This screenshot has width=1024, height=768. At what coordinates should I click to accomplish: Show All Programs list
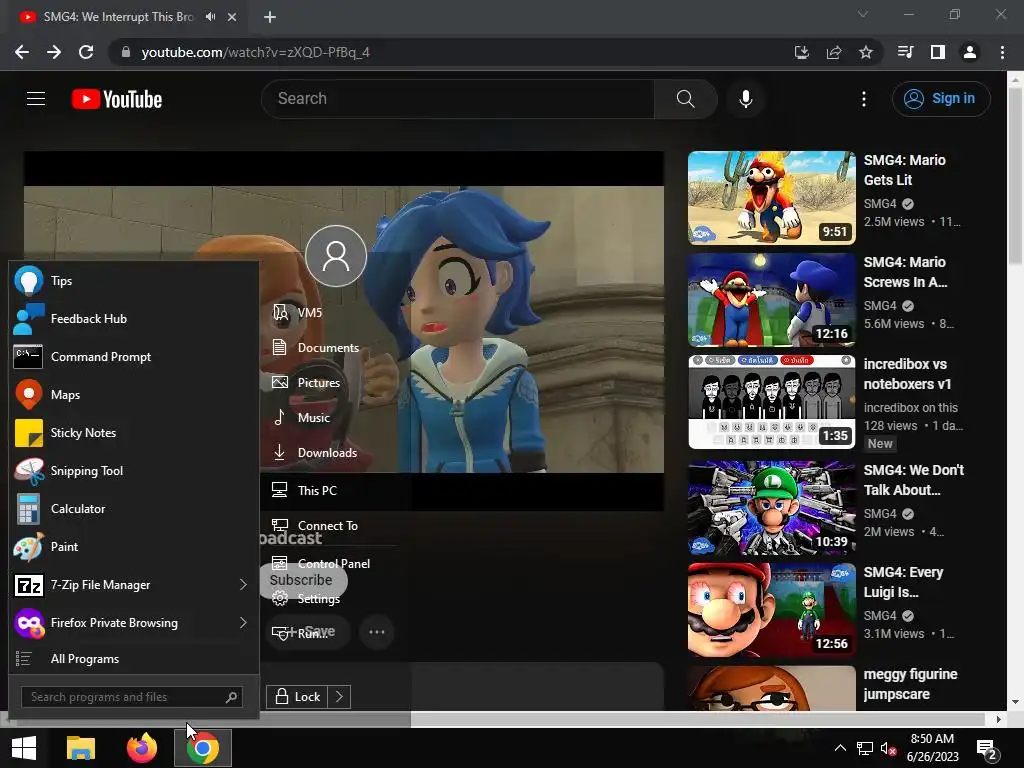[x=134, y=659]
